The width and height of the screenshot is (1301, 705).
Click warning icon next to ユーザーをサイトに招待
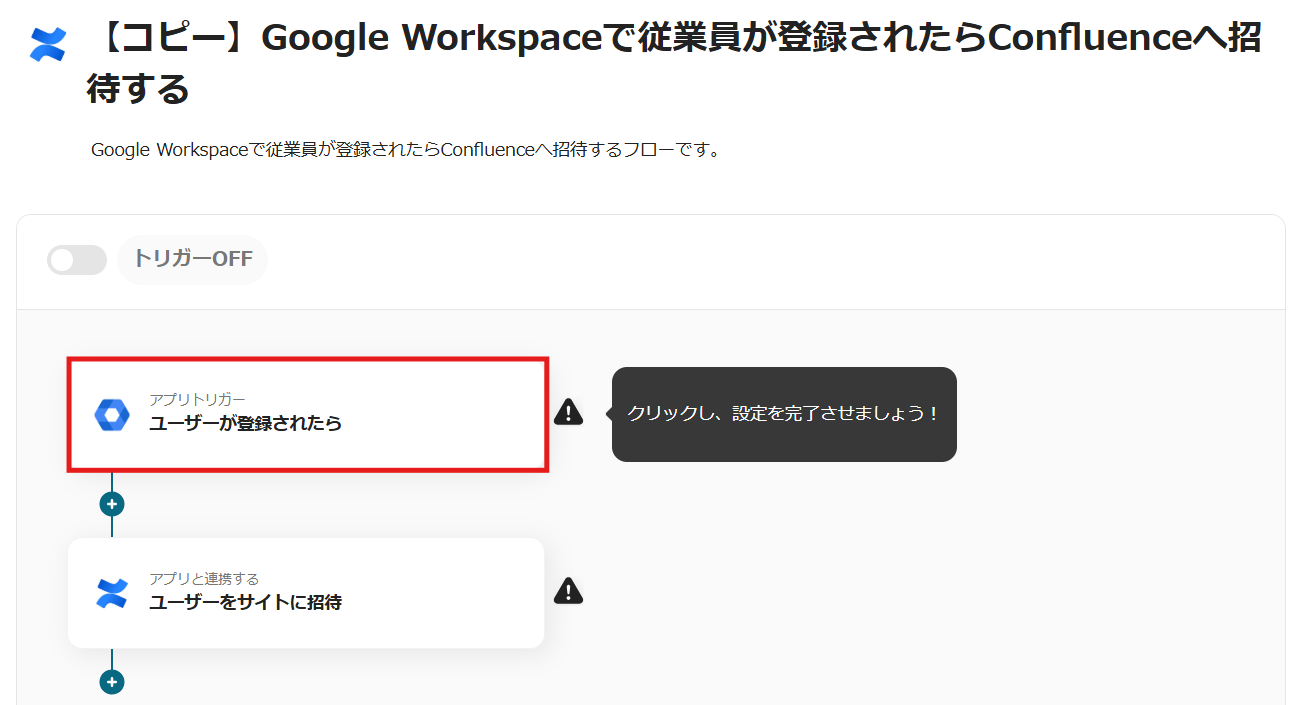click(568, 591)
